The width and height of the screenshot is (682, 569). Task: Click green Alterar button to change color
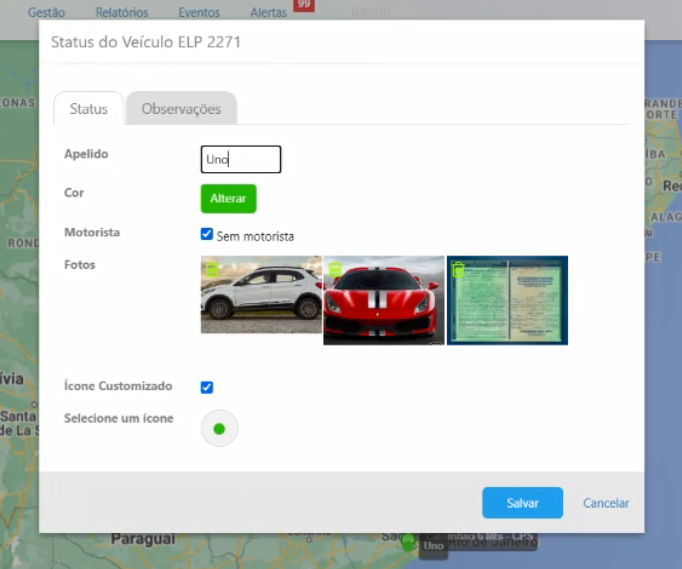point(228,199)
